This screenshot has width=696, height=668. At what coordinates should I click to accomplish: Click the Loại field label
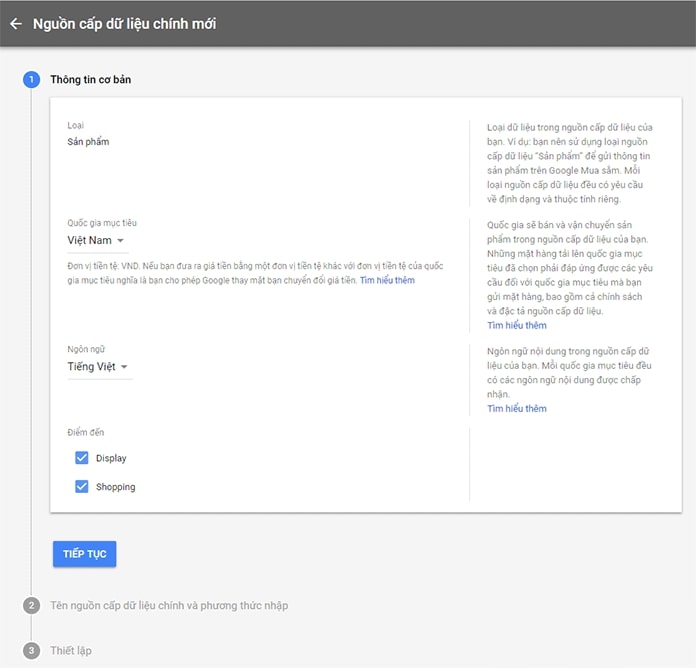coord(75,125)
